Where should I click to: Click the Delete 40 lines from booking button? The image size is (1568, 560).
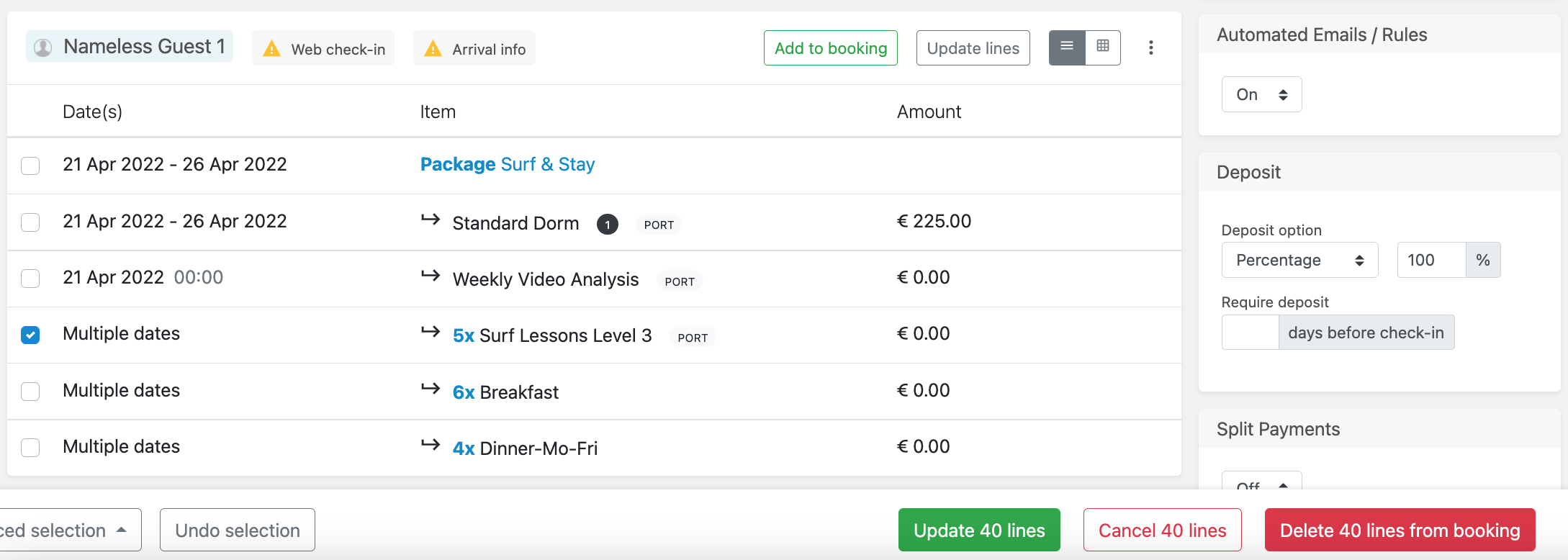(x=1400, y=530)
